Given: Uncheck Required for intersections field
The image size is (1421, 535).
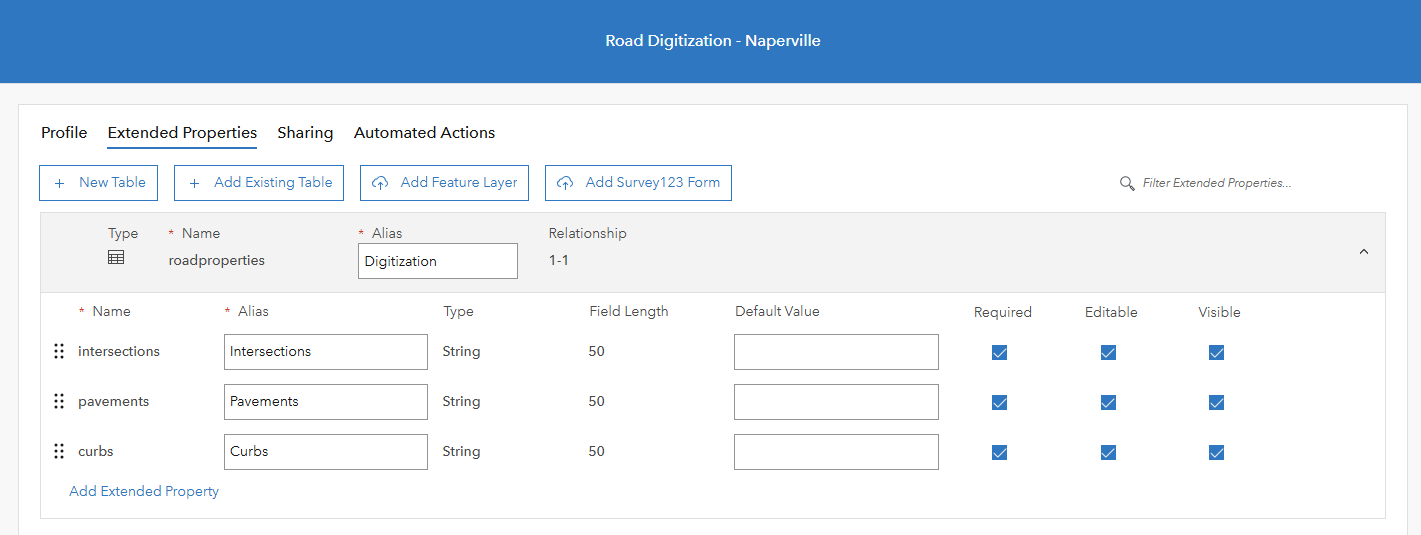Looking at the screenshot, I should [x=999, y=352].
